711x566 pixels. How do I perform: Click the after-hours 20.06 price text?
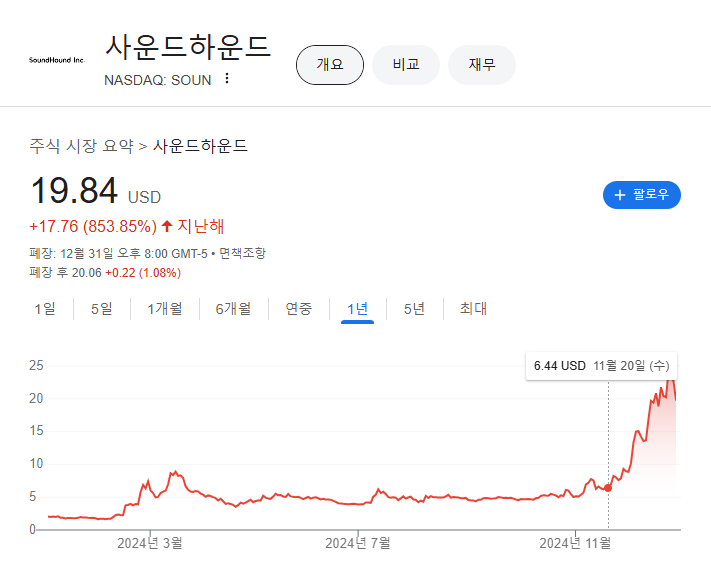87,273
